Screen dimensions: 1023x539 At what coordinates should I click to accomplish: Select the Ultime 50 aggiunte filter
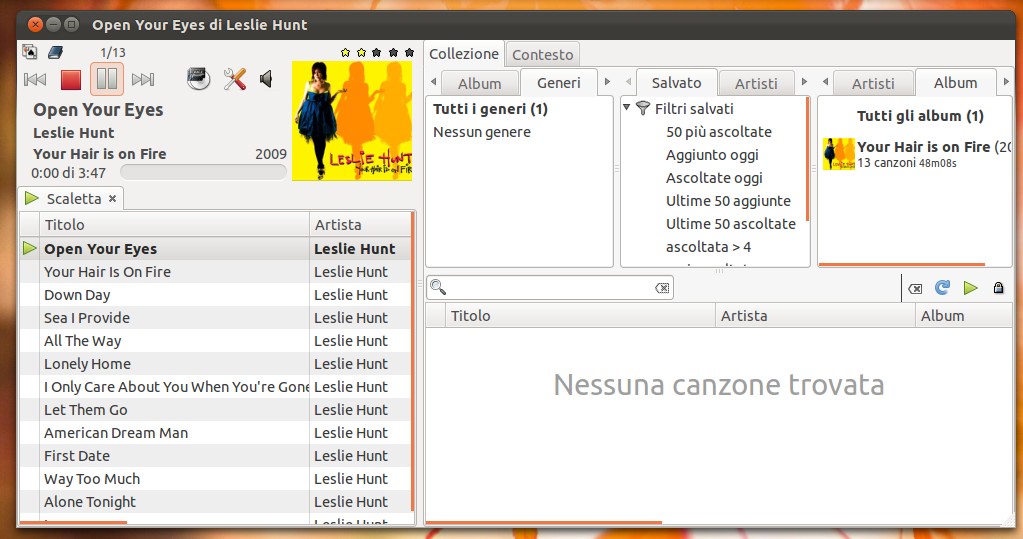click(x=728, y=200)
